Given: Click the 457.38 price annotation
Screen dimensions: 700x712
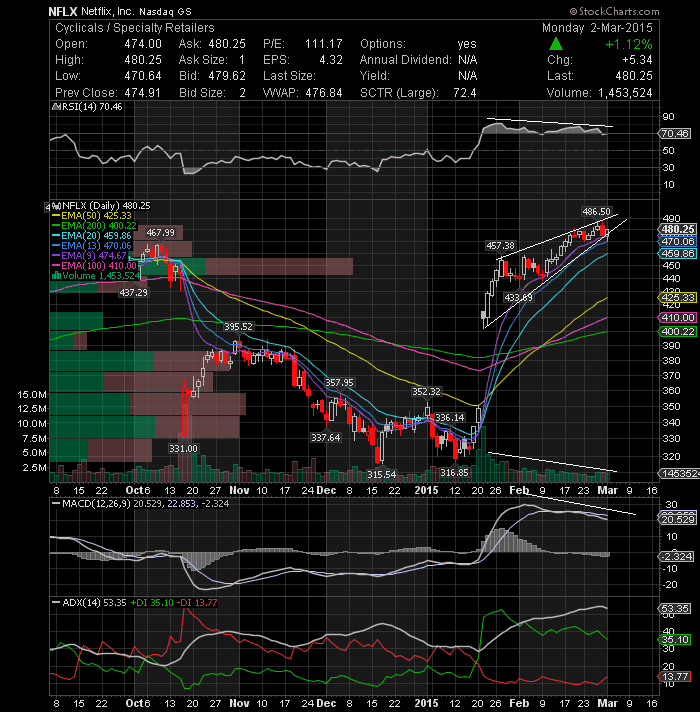Looking at the screenshot, I should [x=500, y=246].
